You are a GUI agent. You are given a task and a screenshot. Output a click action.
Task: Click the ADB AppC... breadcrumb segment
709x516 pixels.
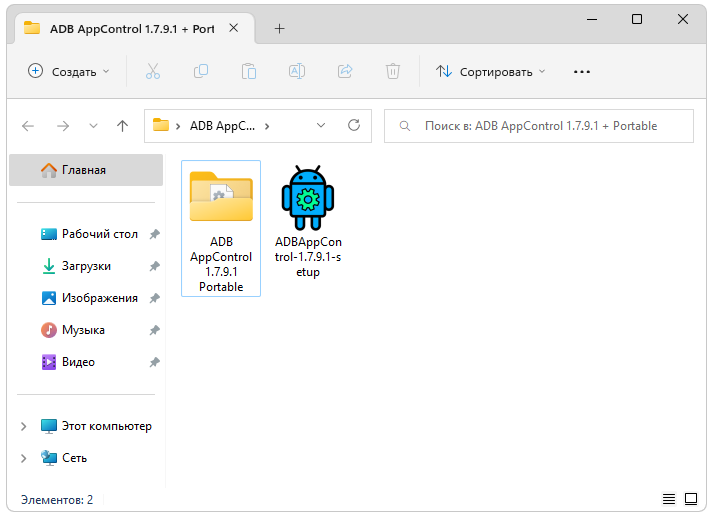click(222, 126)
